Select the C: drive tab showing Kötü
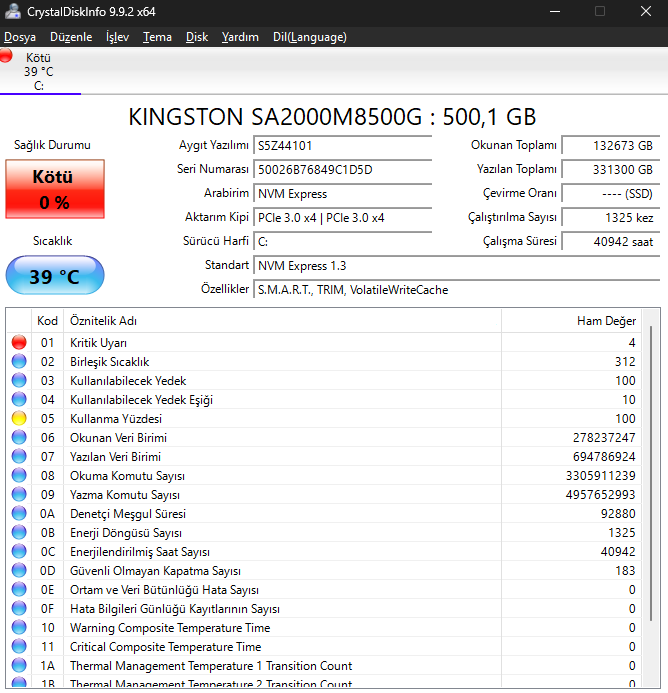The height and width of the screenshot is (693, 668). click(x=39, y=71)
